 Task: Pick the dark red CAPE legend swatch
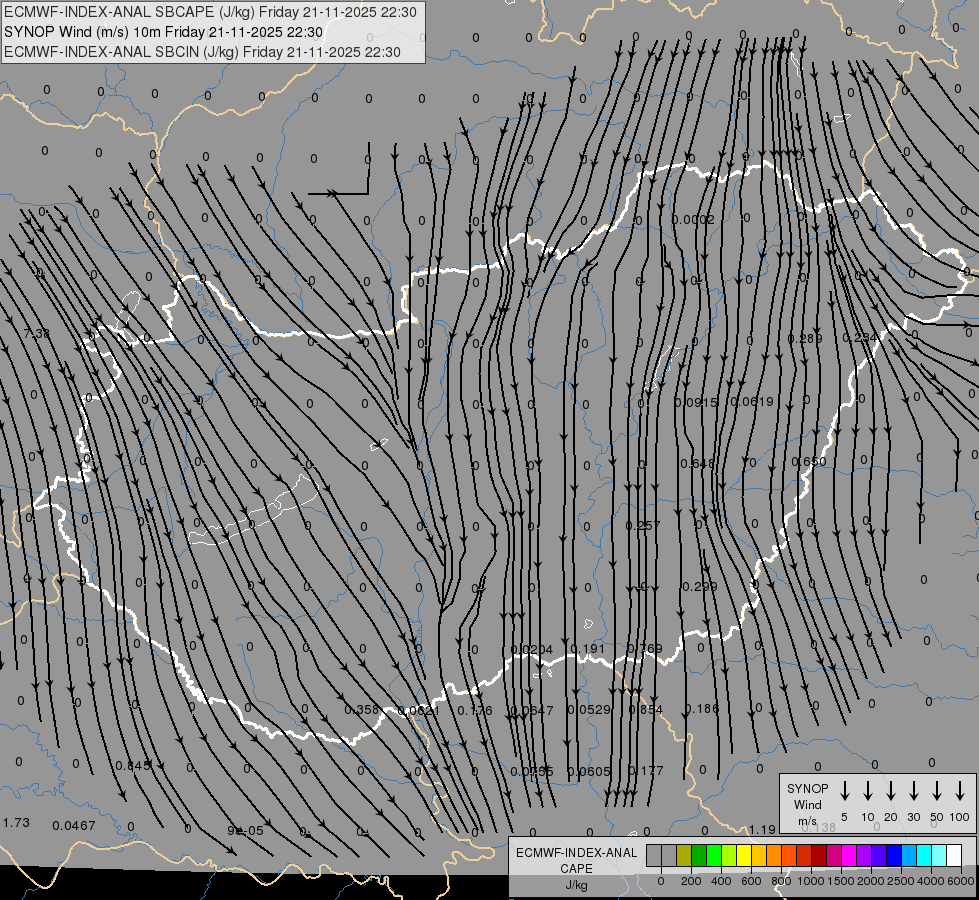point(819,856)
